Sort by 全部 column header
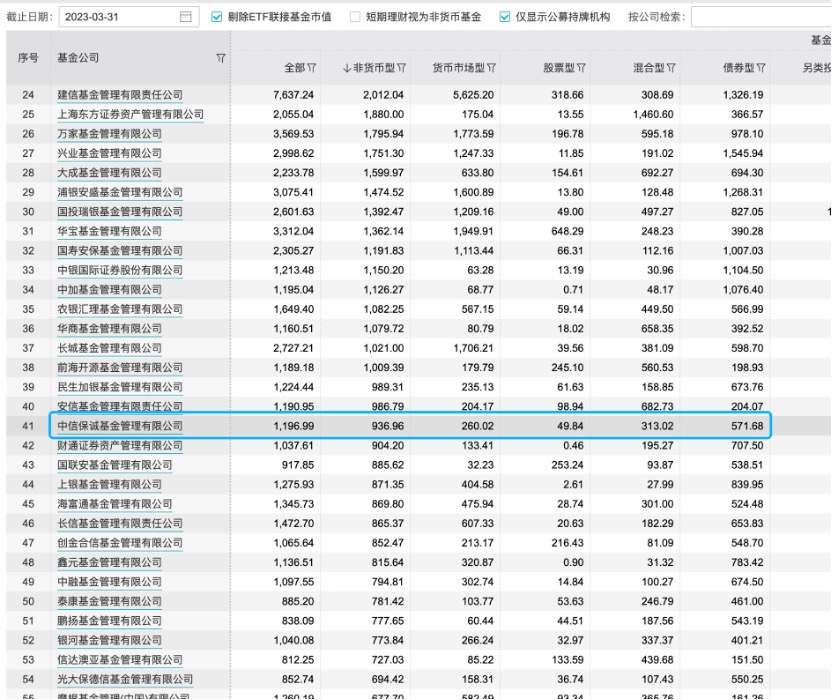This screenshot has height=700, width=832. (294, 68)
